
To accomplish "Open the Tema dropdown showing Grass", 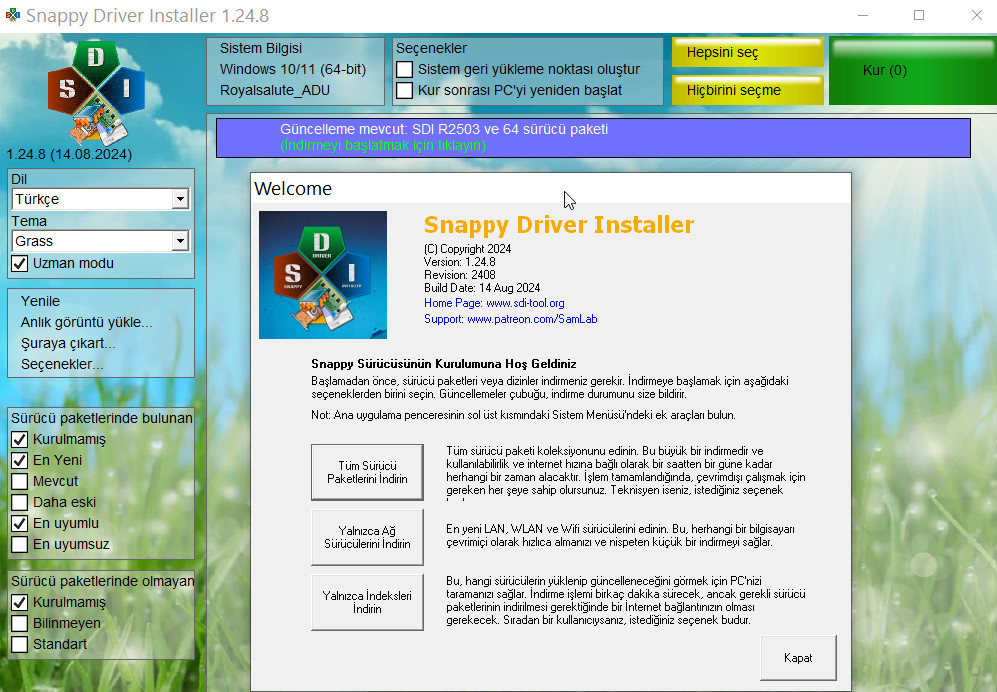I will tap(100, 241).
